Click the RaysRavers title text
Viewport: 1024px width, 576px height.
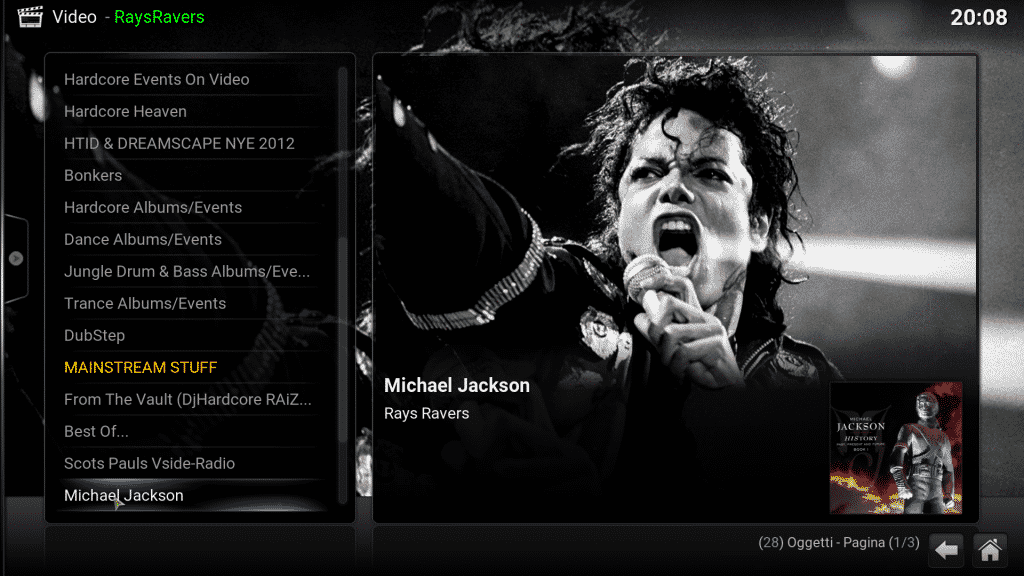click(159, 17)
